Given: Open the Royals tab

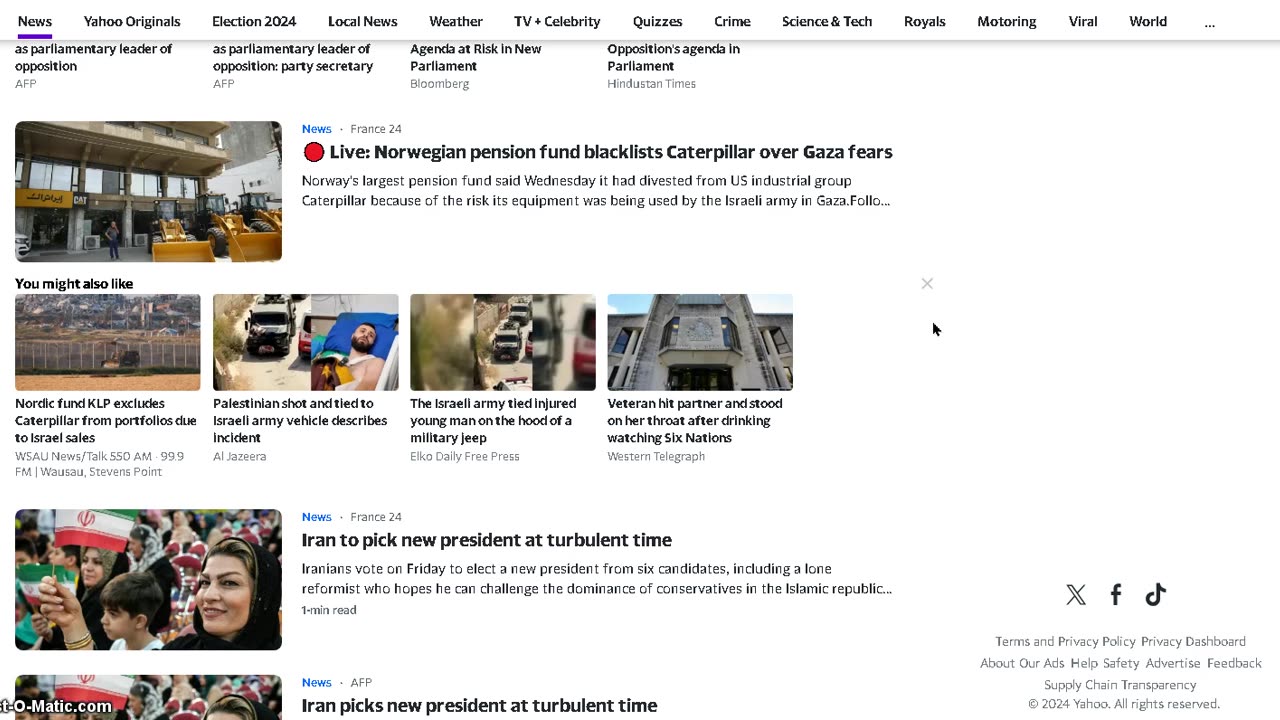Looking at the screenshot, I should click(x=924, y=21).
